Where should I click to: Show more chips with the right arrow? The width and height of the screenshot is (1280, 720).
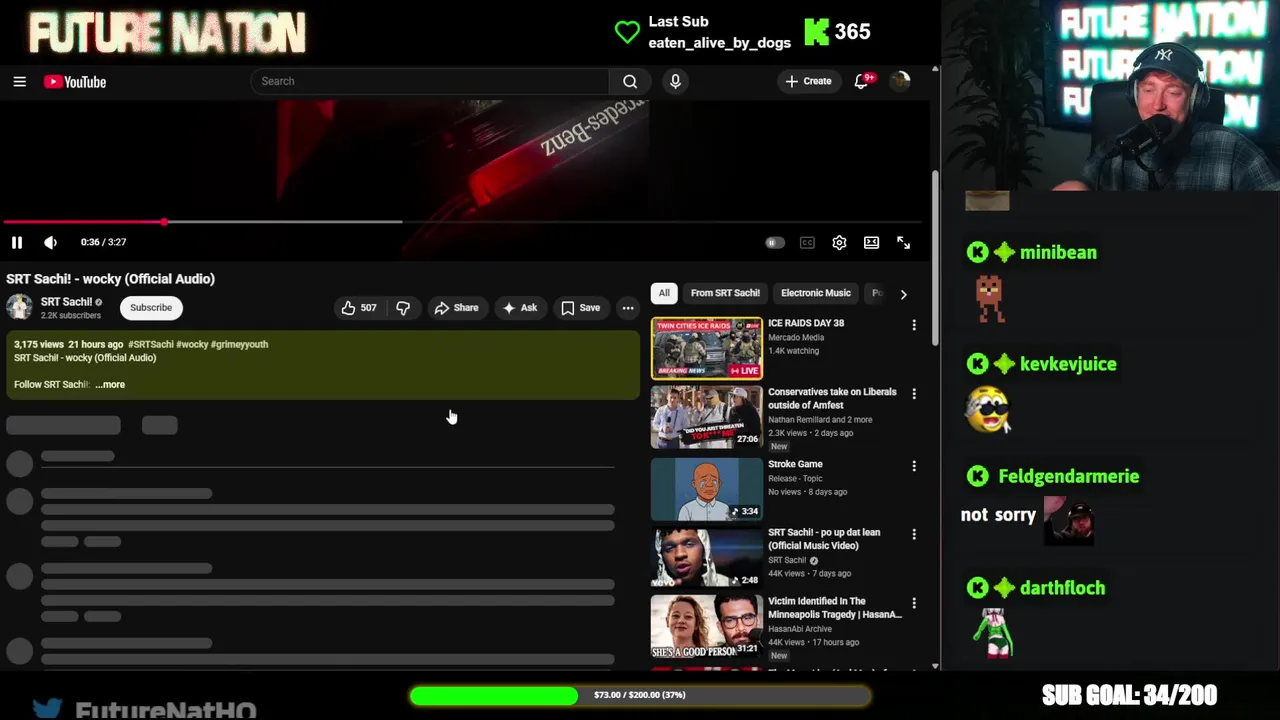[903, 294]
